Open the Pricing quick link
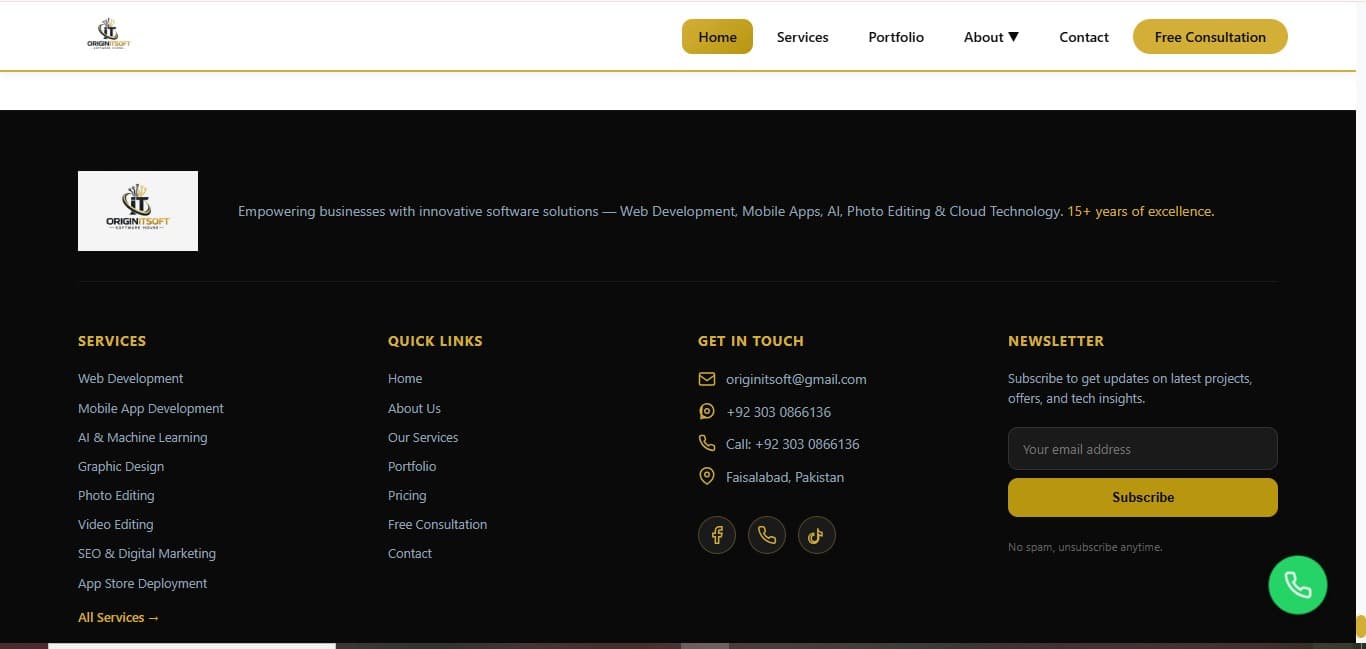This screenshot has width=1366, height=649. click(407, 495)
